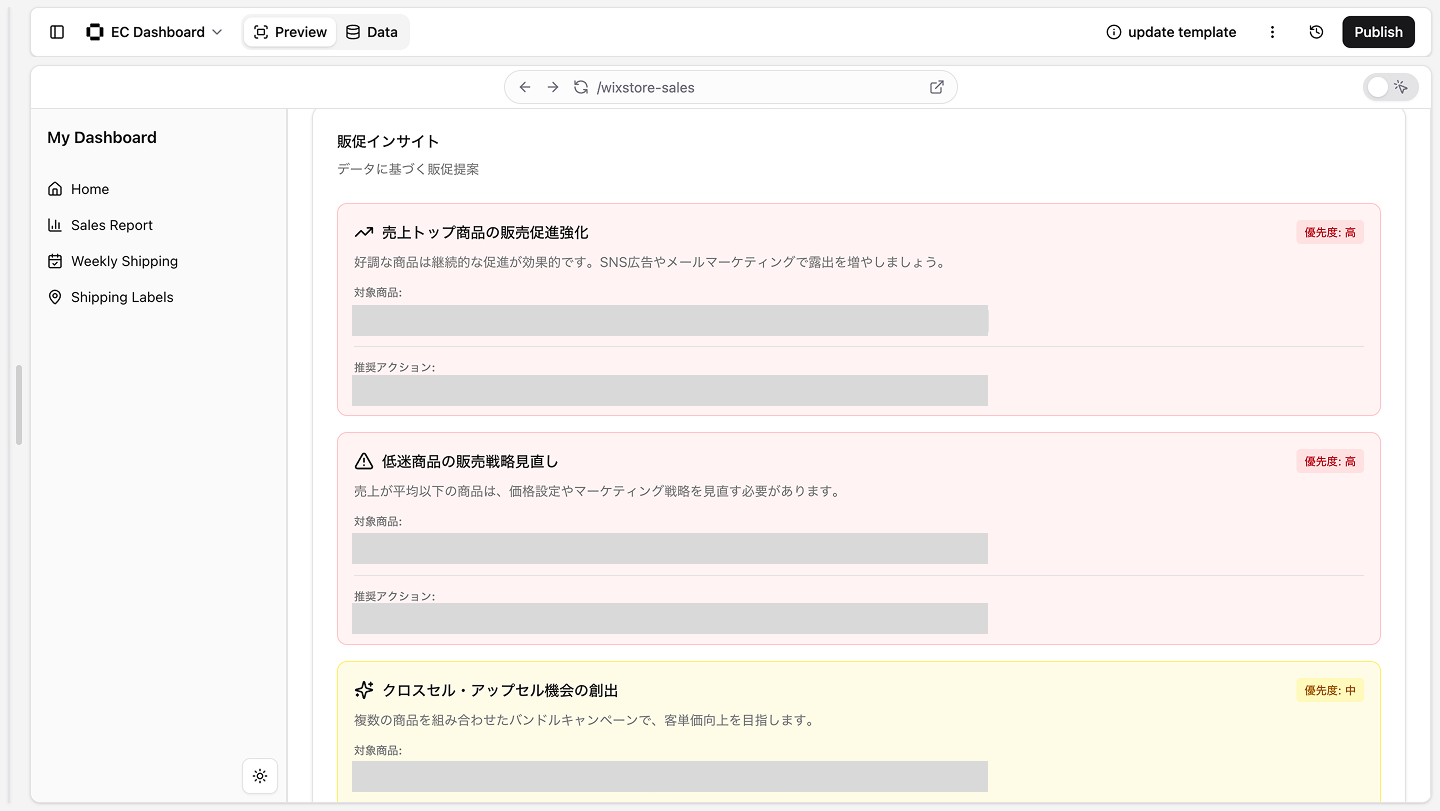Open Weekly Shipping from the sidebar
The width and height of the screenshot is (1440, 811).
[124, 260]
